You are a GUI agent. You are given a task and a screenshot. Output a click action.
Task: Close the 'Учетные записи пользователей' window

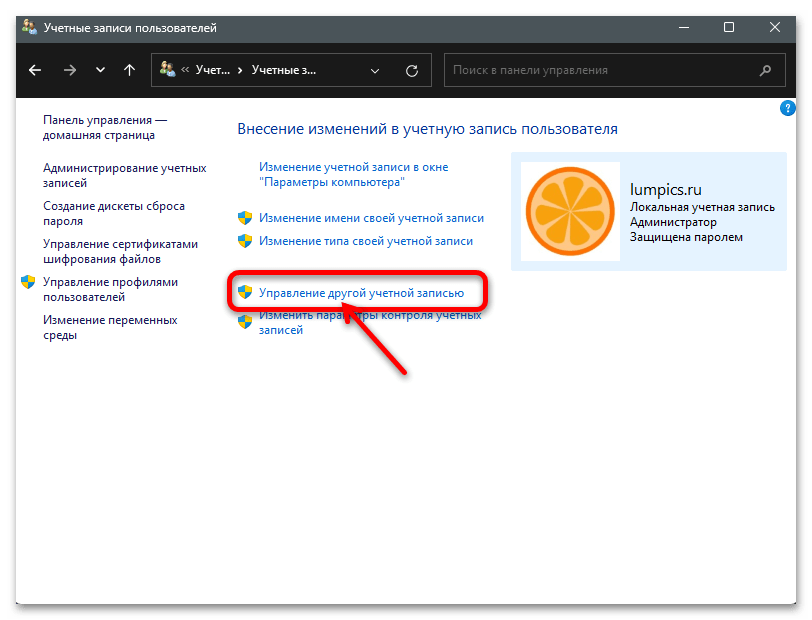click(774, 27)
